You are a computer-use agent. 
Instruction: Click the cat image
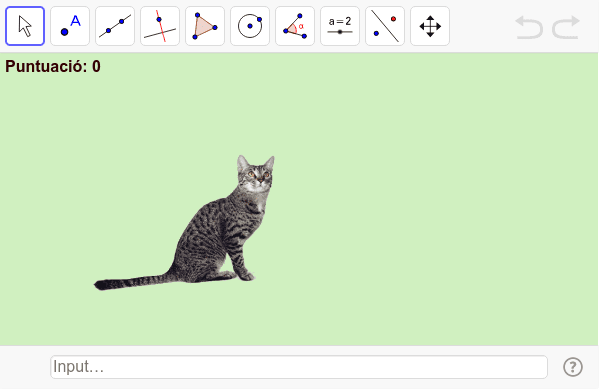click(184, 223)
